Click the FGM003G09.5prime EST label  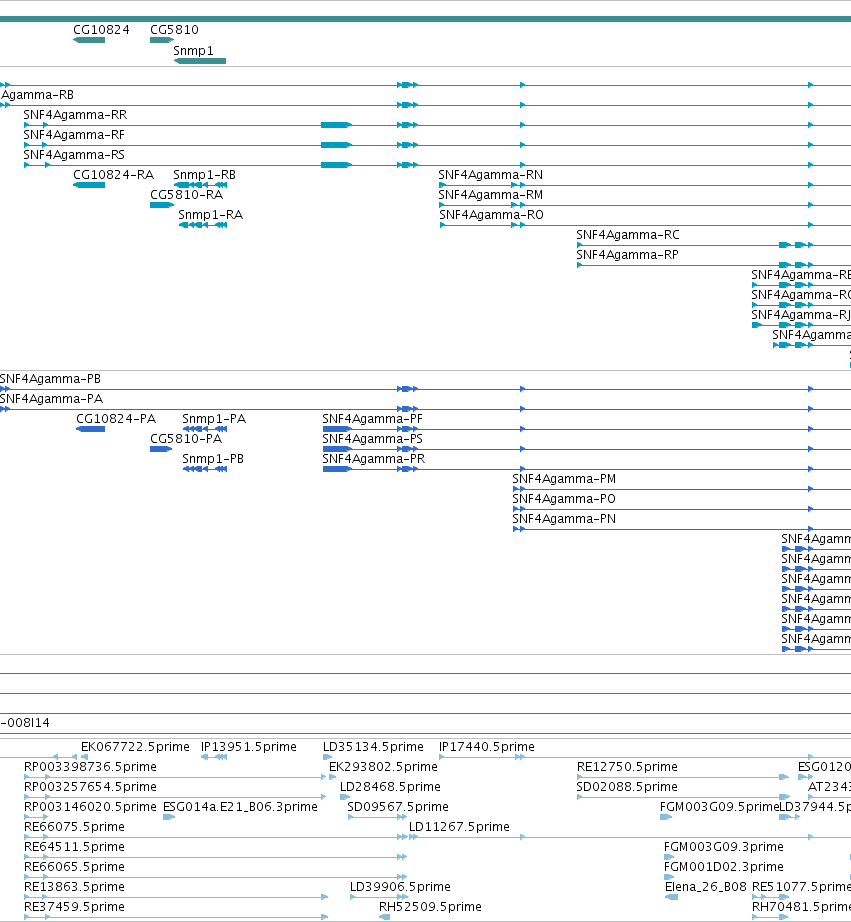pyautogui.click(x=719, y=807)
